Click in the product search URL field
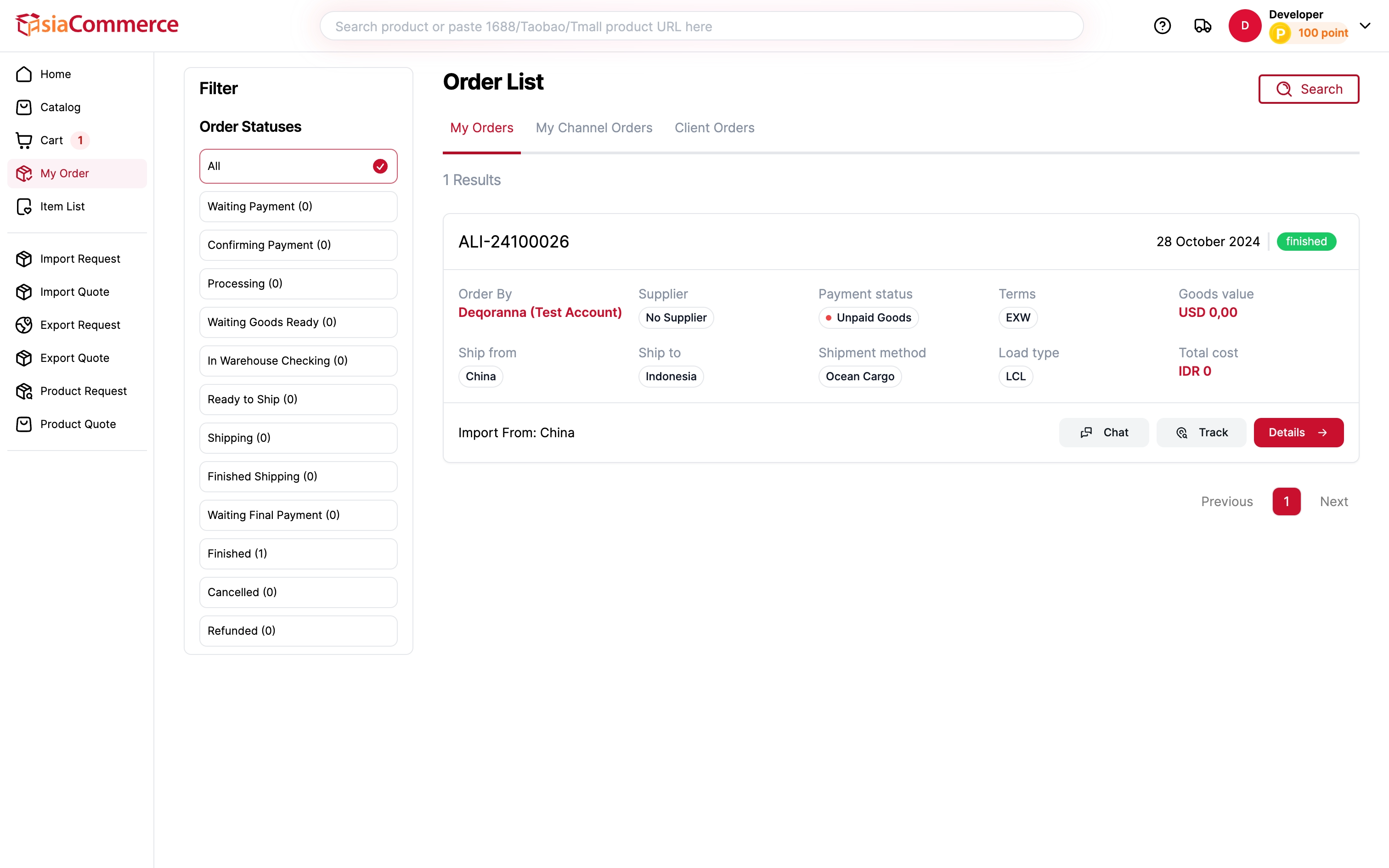The height and width of the screenshot is (868, 1389). (701, 27)
